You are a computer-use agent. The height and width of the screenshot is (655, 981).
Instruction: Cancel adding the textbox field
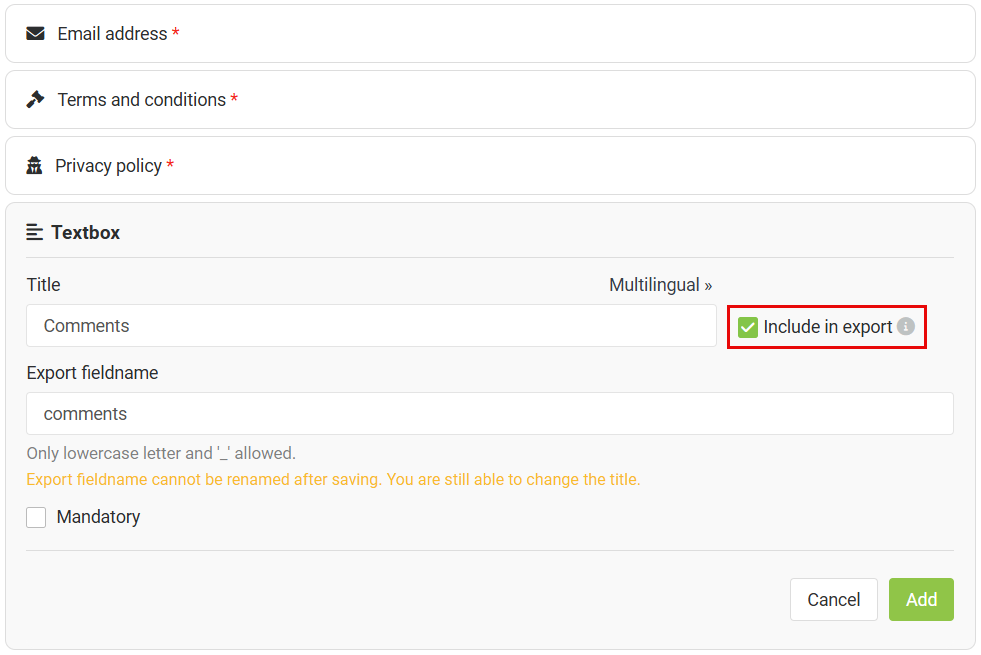coord(833,599)
